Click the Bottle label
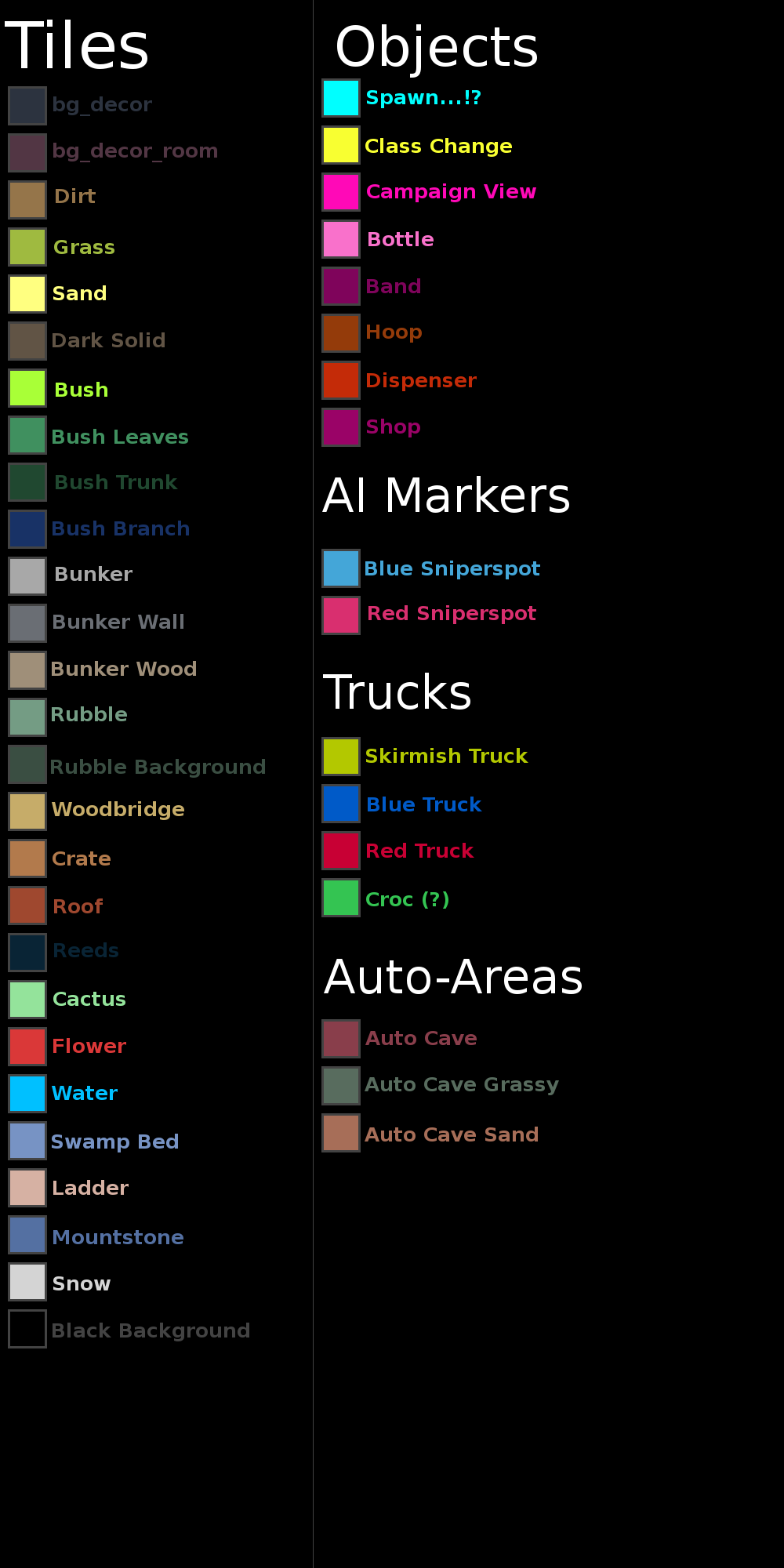The width and height of the screenshot is (784, 1568). coord(400,239)
